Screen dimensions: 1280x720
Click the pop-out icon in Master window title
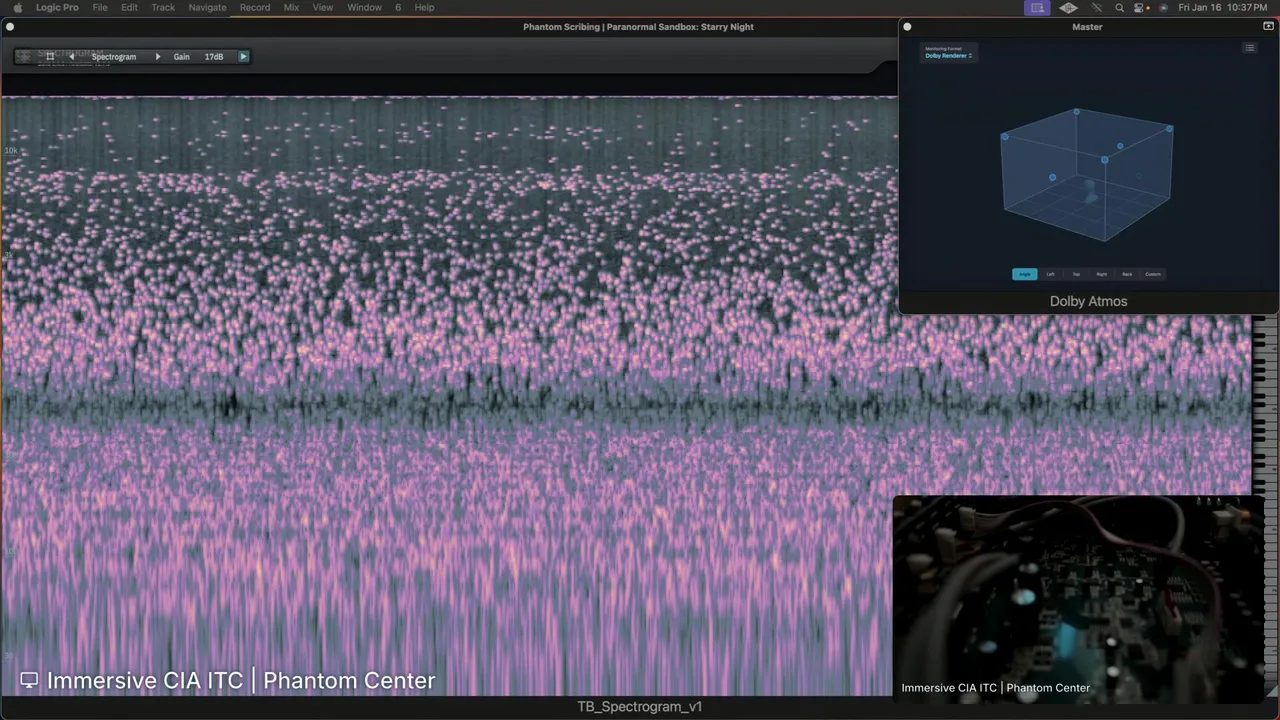pyautogui.click(x=1268, y=27)
